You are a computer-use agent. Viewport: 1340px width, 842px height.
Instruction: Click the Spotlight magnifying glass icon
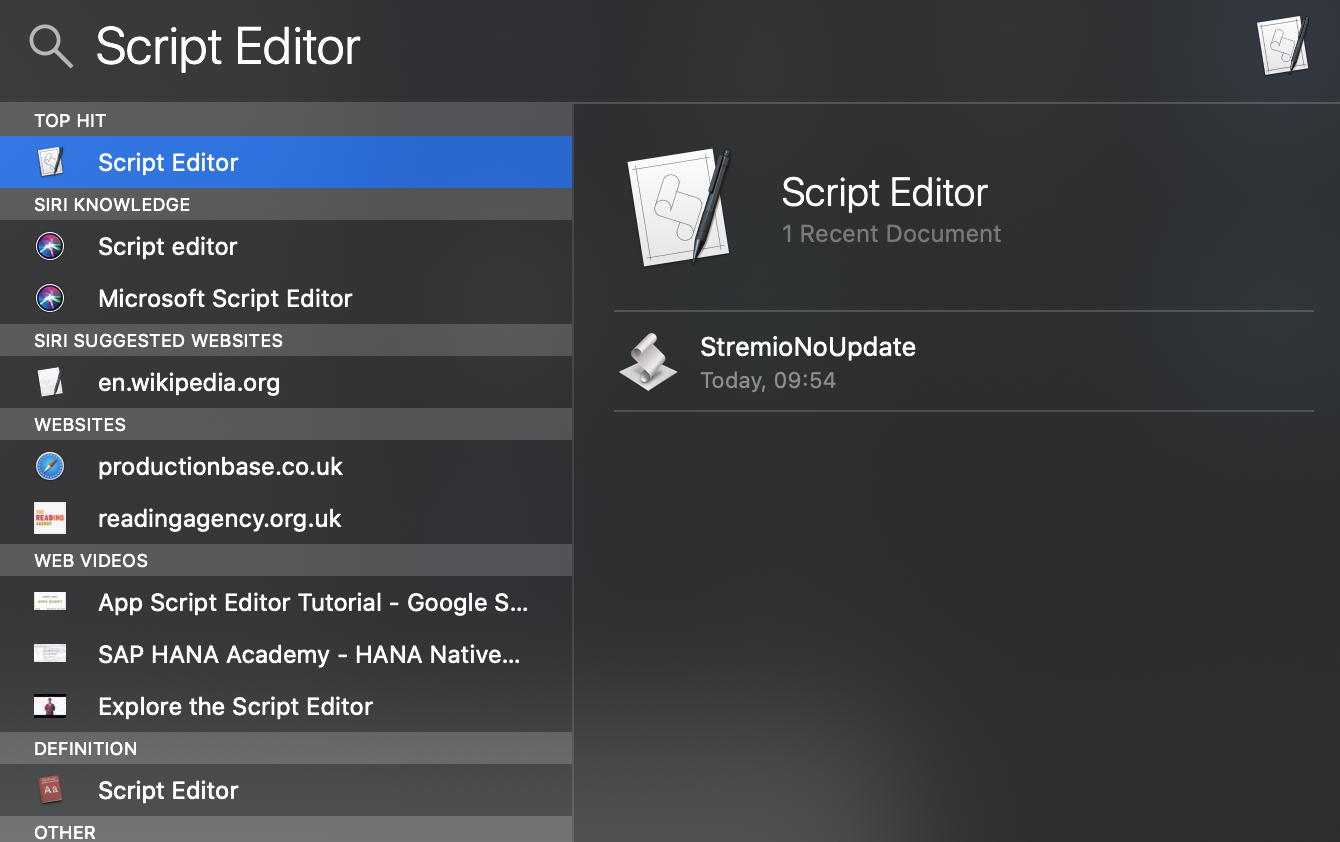tap(51, 46)
